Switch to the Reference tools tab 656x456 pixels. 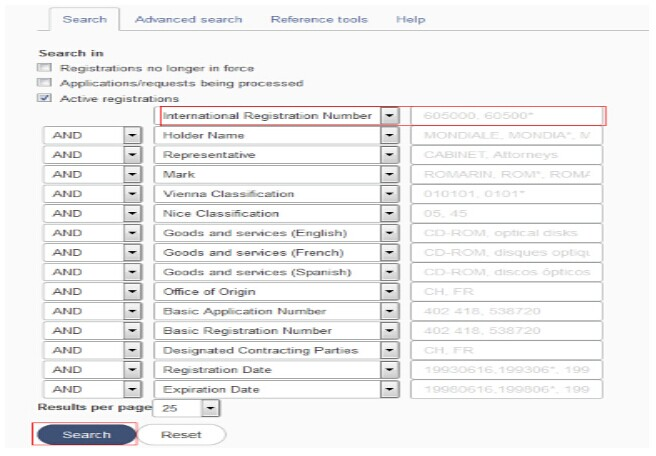pos(318,19)
